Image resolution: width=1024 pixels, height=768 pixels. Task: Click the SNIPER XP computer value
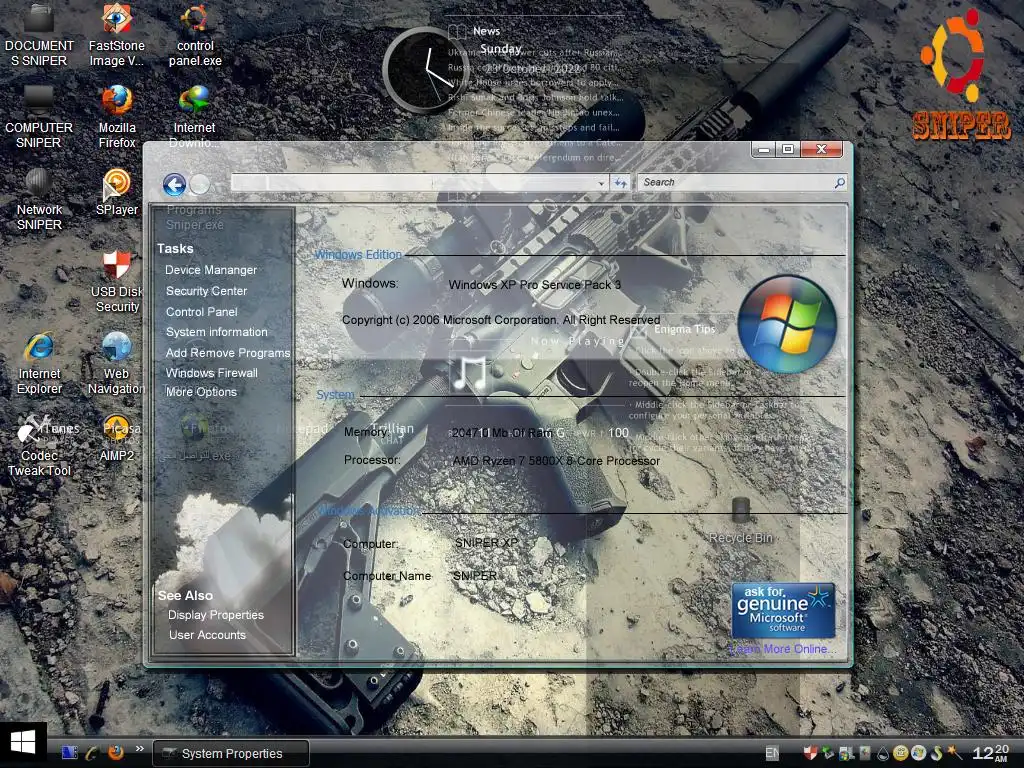point(486,543)
